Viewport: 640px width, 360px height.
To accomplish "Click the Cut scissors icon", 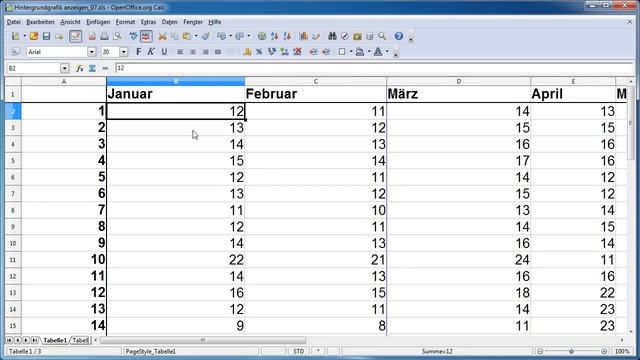I will 162,36.
